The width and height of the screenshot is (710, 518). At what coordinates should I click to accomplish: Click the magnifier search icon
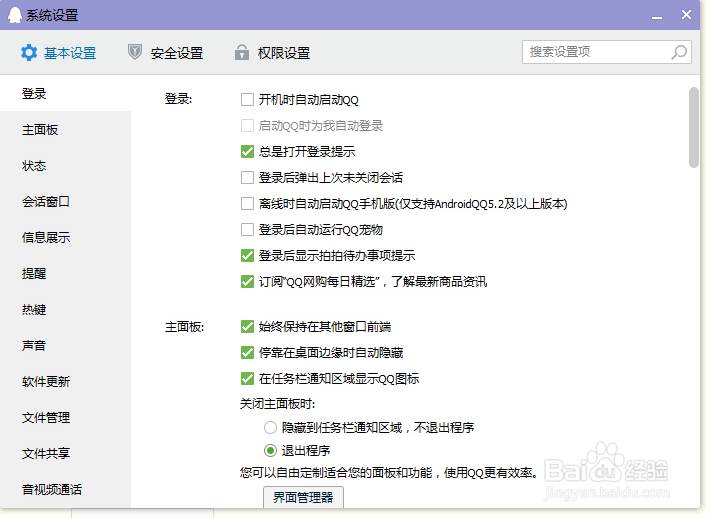coord(679,52)
